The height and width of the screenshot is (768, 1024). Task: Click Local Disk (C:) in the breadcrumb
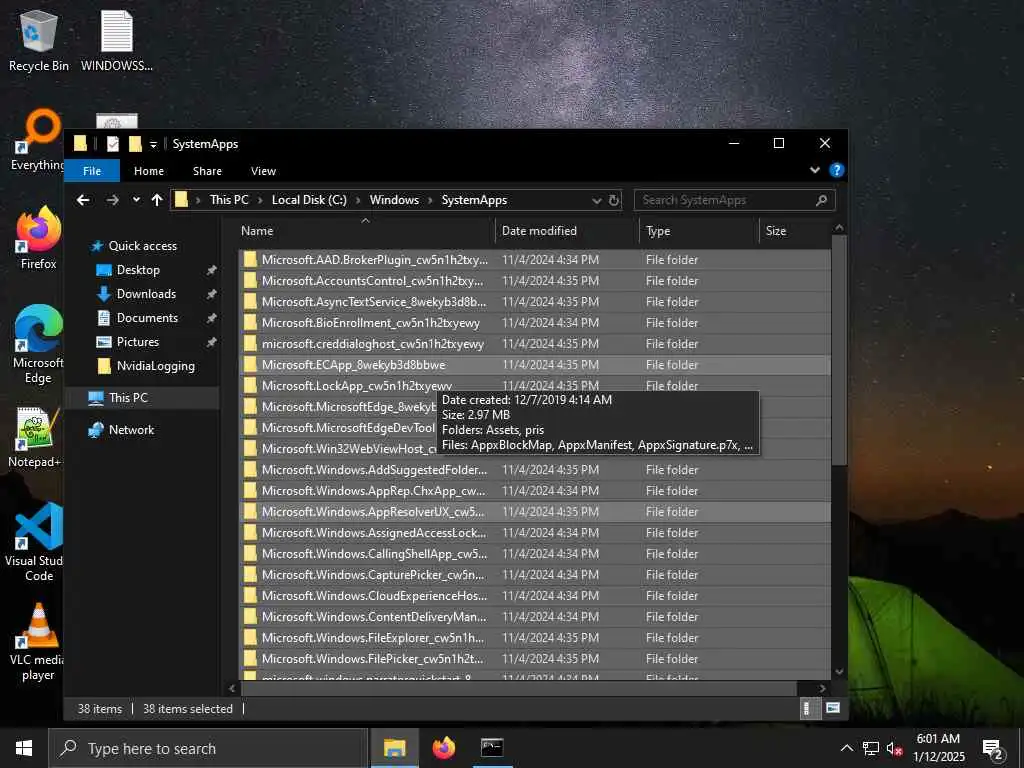tap(309, 200)
